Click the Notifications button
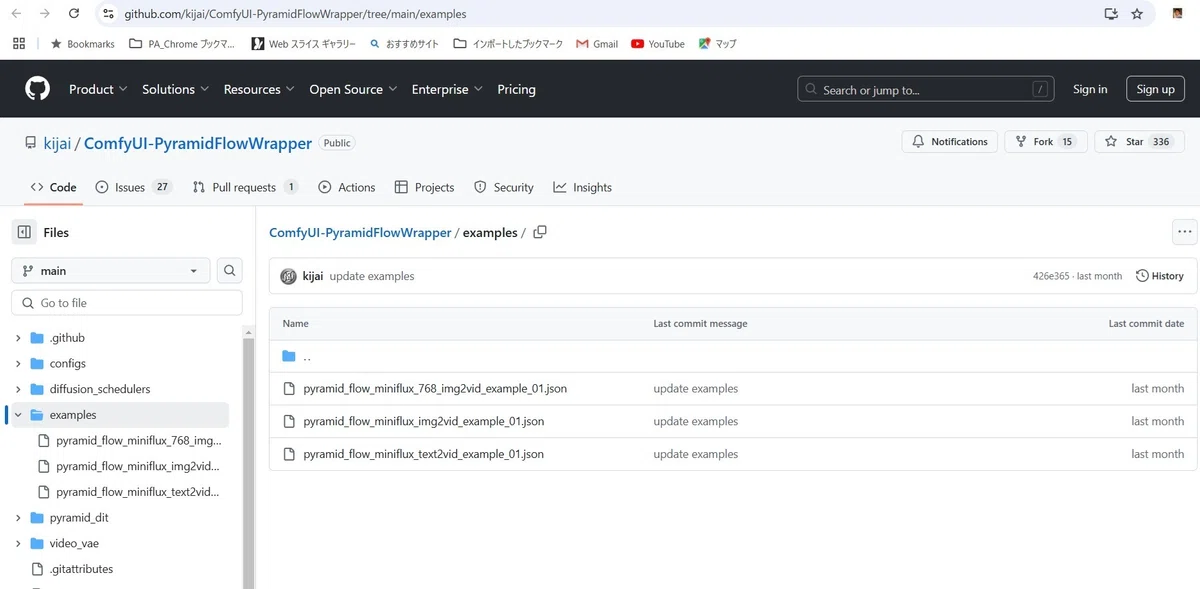1200x589 pixels. click(949, 142)
